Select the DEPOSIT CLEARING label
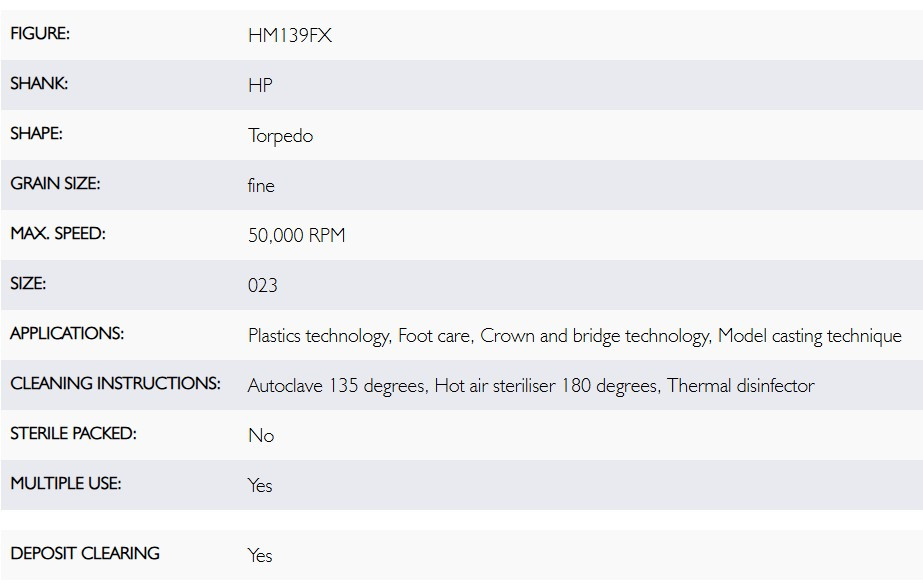The height and width of the screenshot is (586, 923). tap(85, 554)
